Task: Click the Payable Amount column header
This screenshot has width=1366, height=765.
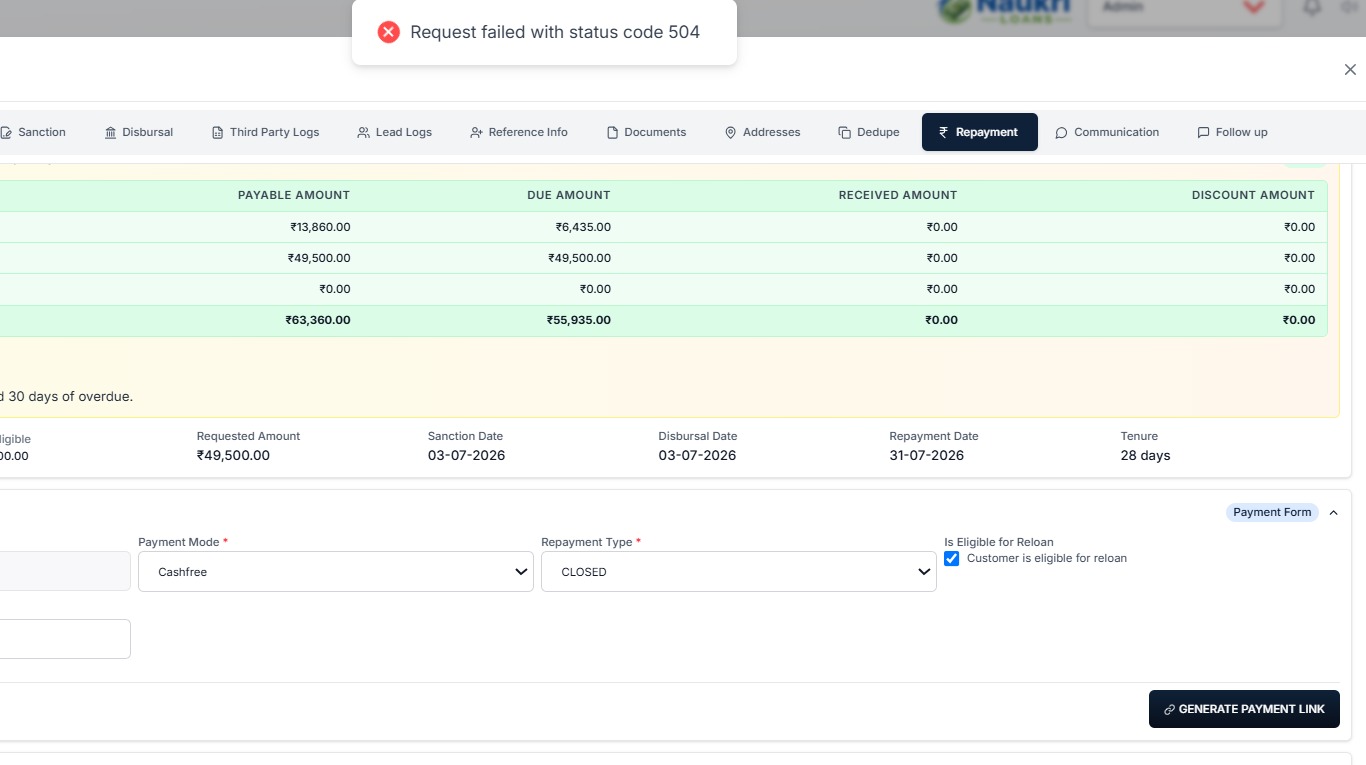Action: coord(294,195)
